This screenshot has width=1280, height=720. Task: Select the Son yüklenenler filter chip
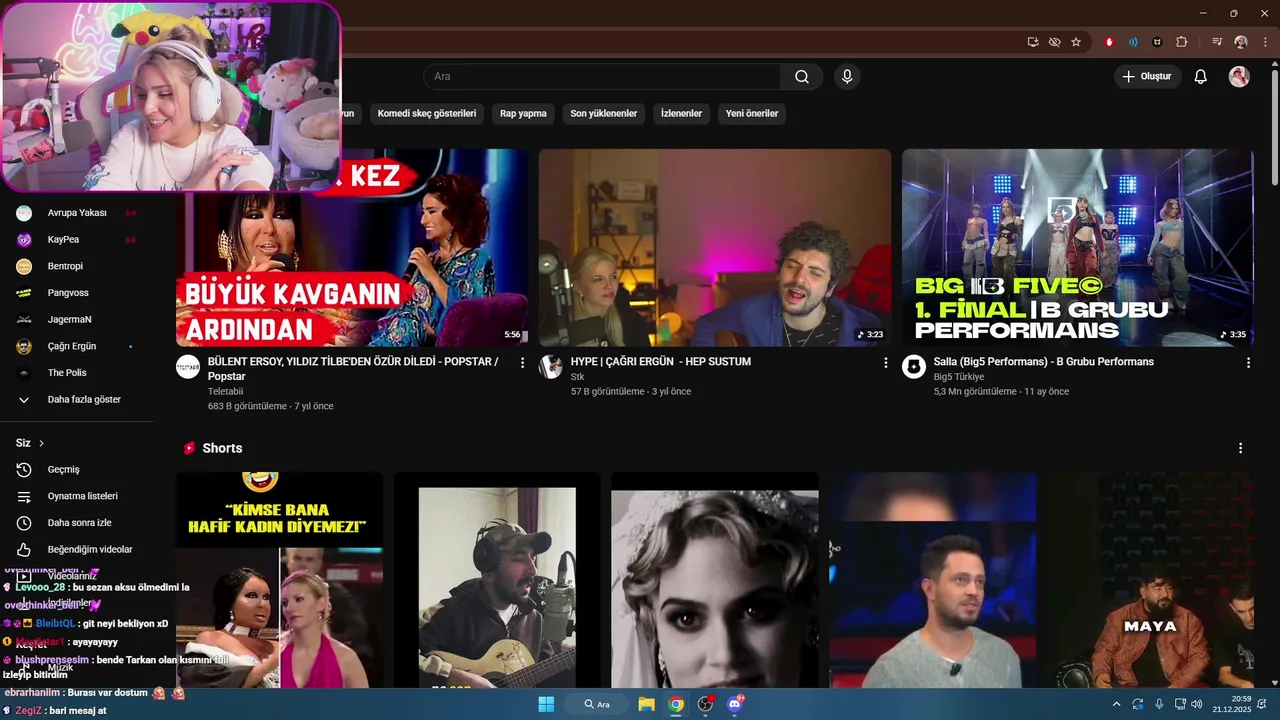pyautogui.click(x=603, y=114)
